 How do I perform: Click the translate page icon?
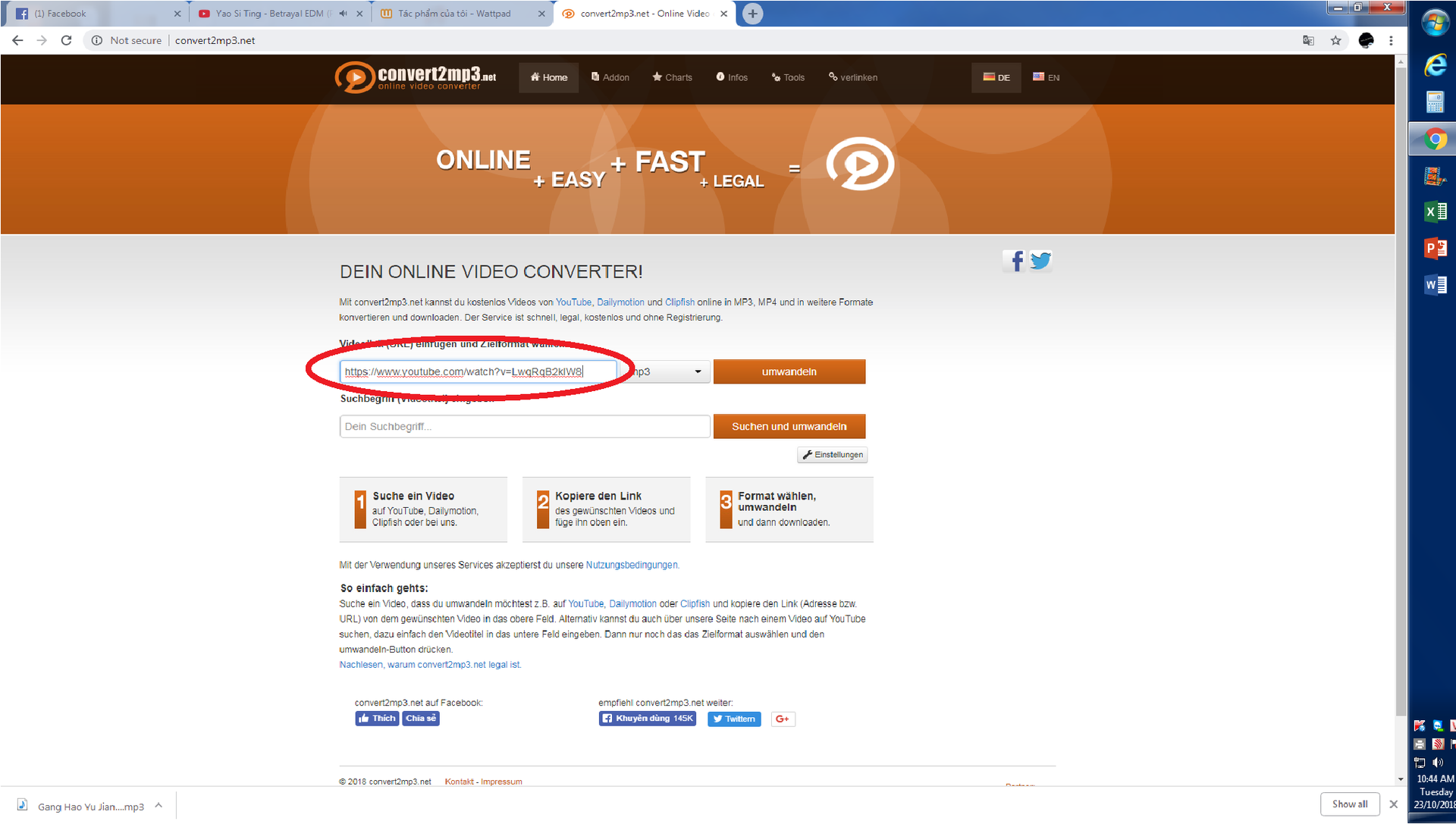pos(1308,40)
